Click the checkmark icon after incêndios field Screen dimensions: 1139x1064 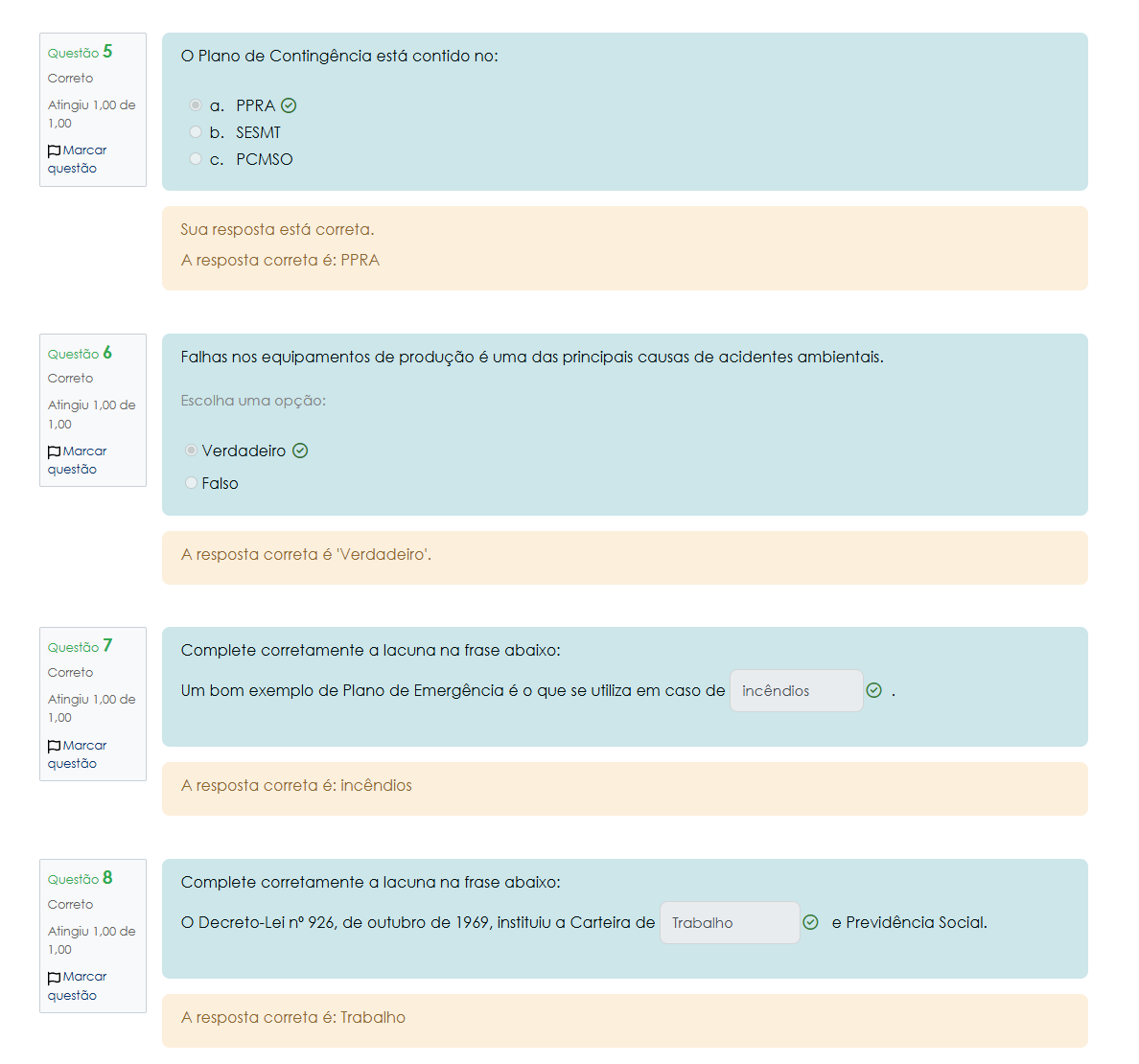[x=873, y=690]
